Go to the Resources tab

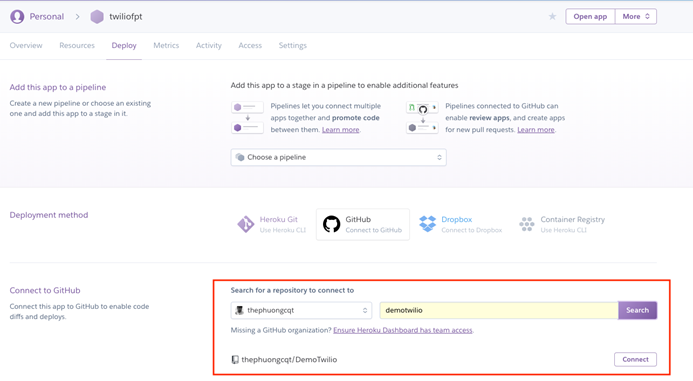77,45
